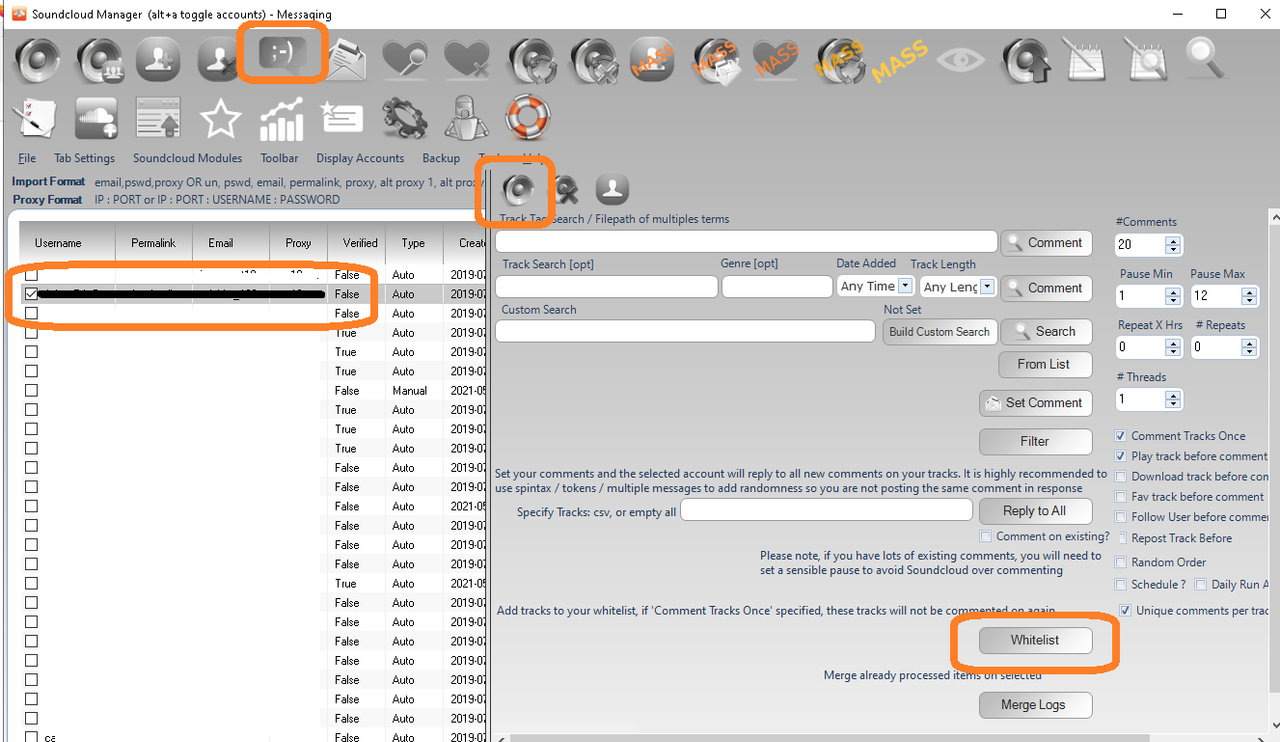Open the Backup menu
Screen dimensions: 1280x742
pyautogui.click(x=441, y=158)
